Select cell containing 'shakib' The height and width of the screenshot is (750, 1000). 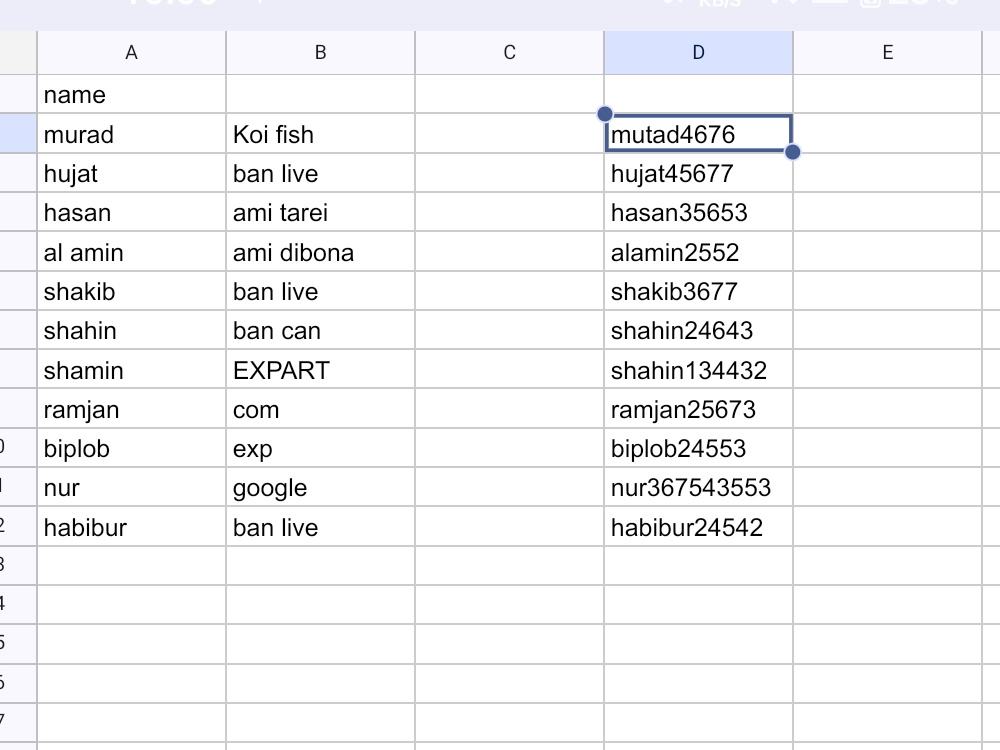(x=131, y=291)
